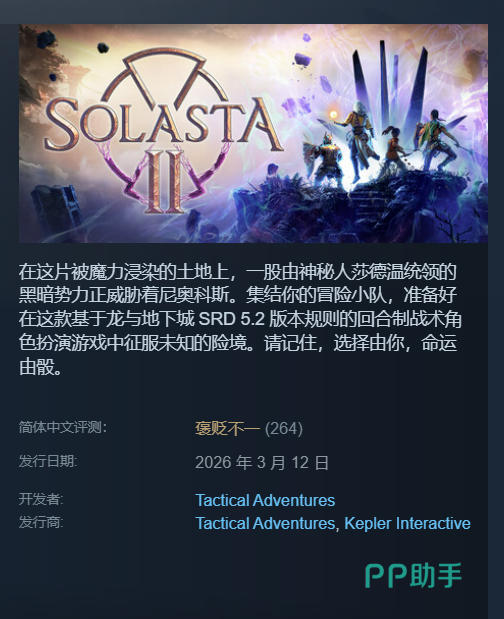Image resolution: width=504 pixels, height=619 pixels.
Task: Open publisher Tactical Adventures link
Action: (x=265, y=523)
